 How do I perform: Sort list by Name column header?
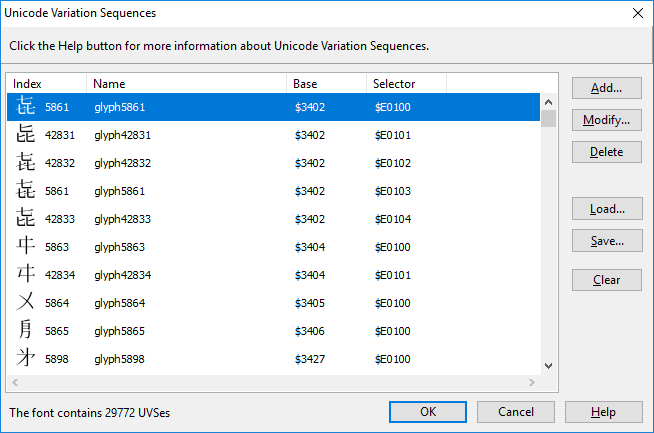[x=186, y=84]
